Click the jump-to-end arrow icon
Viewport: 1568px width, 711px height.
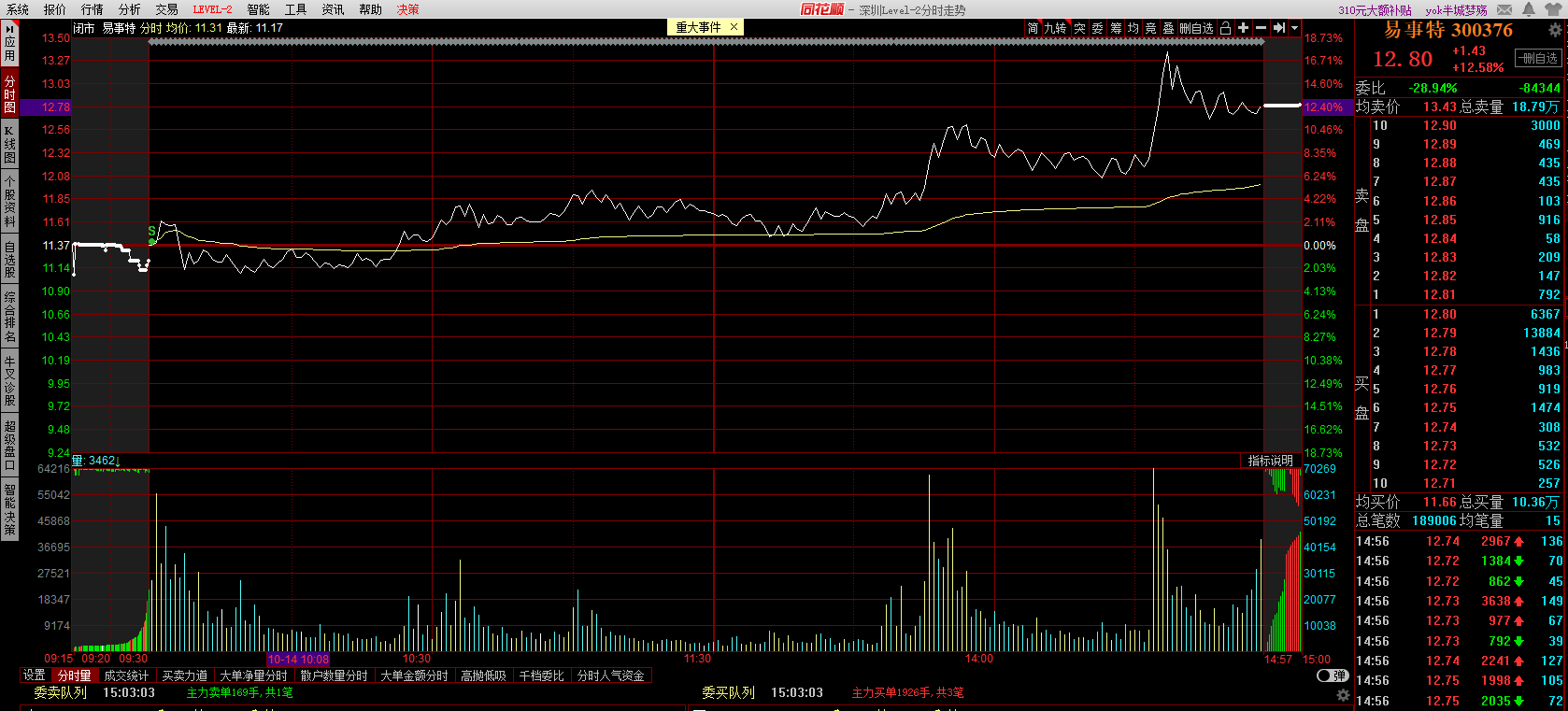tap(1278, 28)
